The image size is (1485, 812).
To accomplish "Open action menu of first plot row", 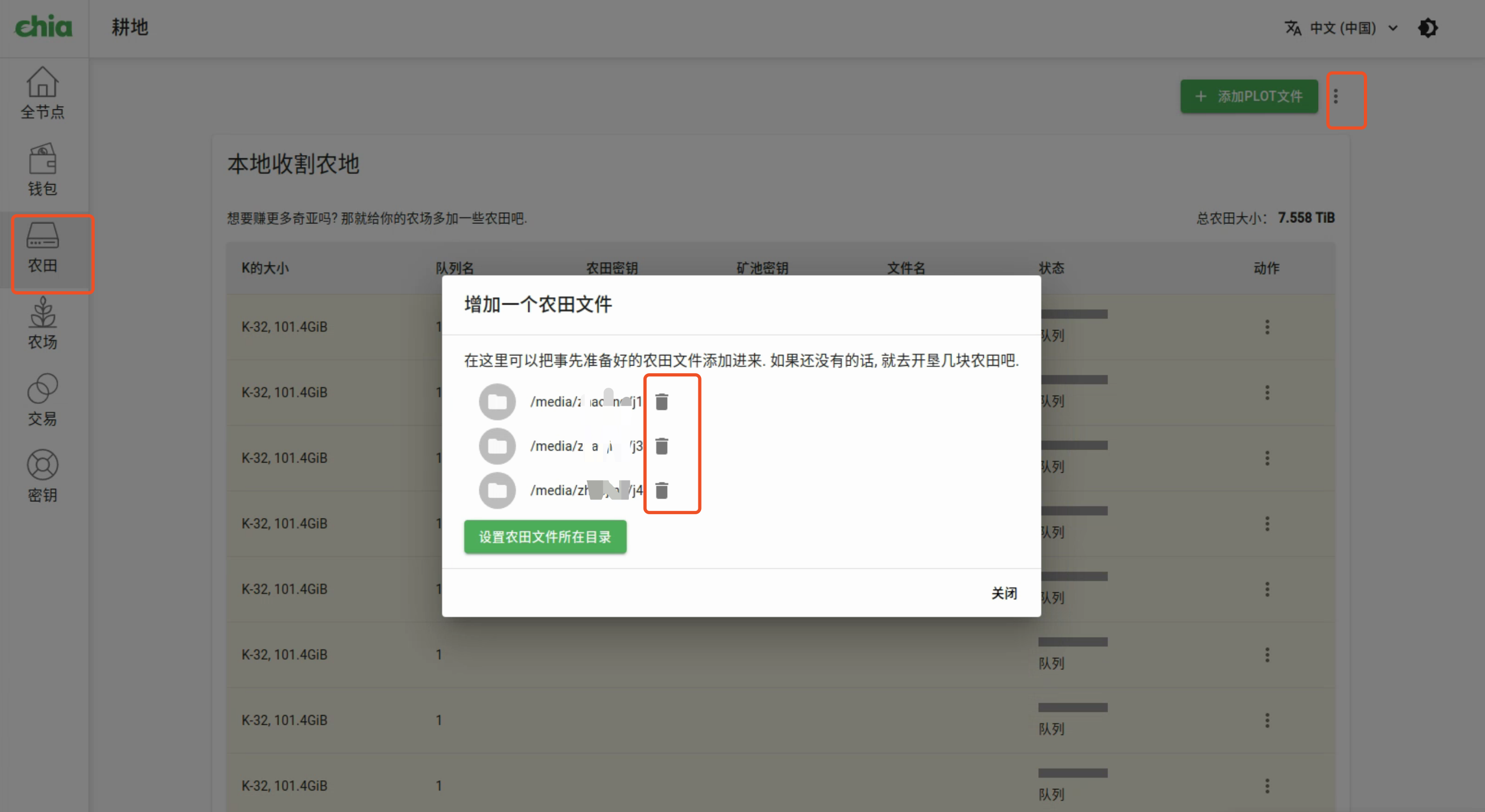I will pyautogui.click(x=1267, y=327).
